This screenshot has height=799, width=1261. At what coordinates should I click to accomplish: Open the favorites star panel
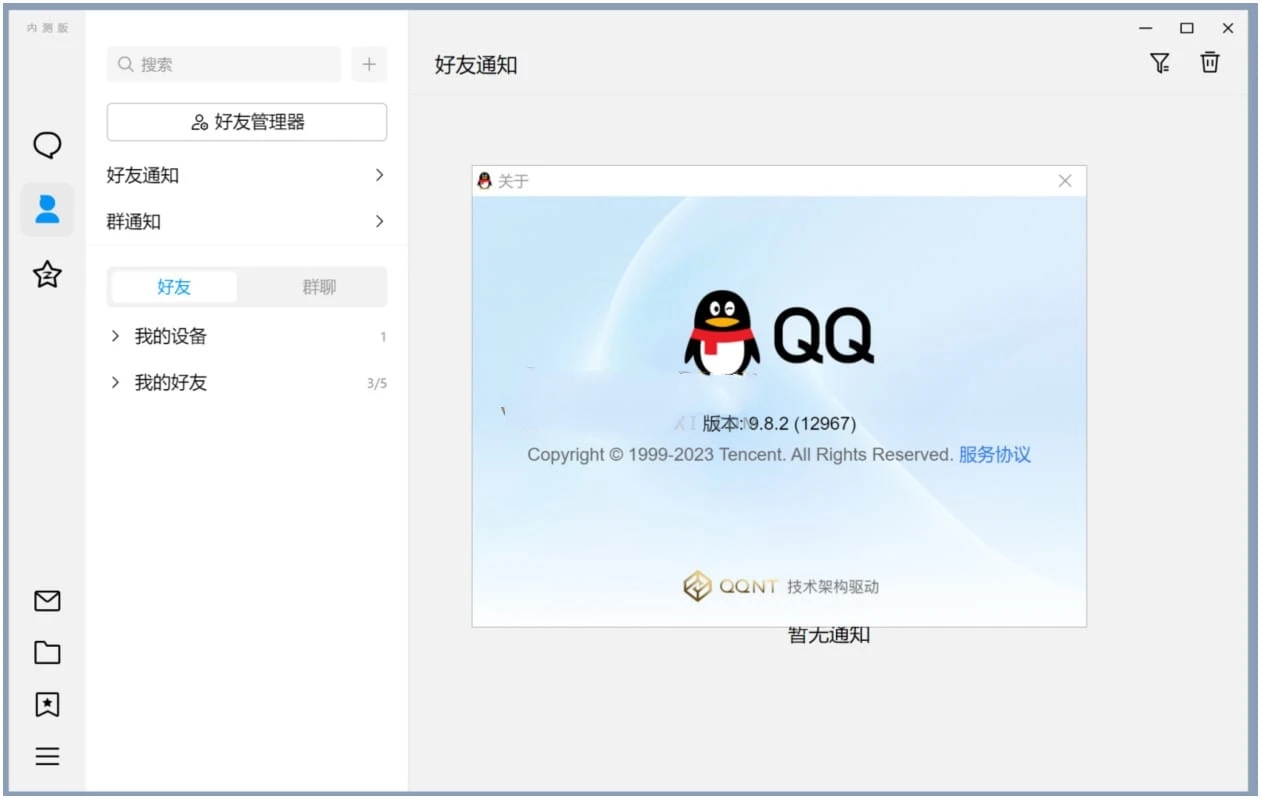click(x=46, y=275)
